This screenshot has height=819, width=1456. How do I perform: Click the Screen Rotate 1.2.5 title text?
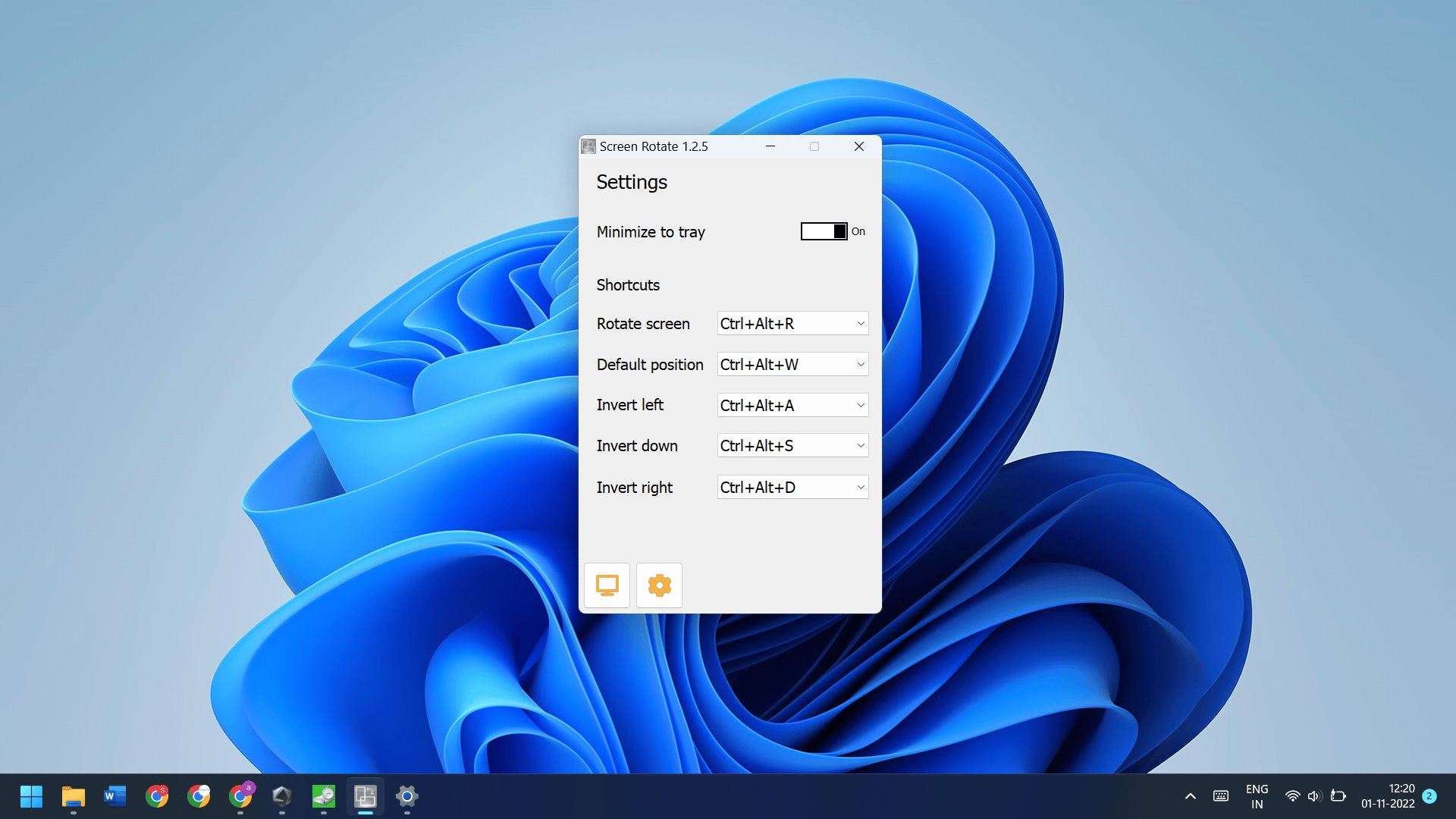654,146
